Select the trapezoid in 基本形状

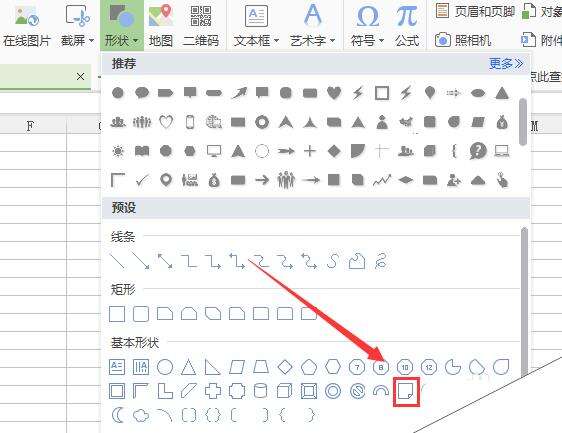261,367
